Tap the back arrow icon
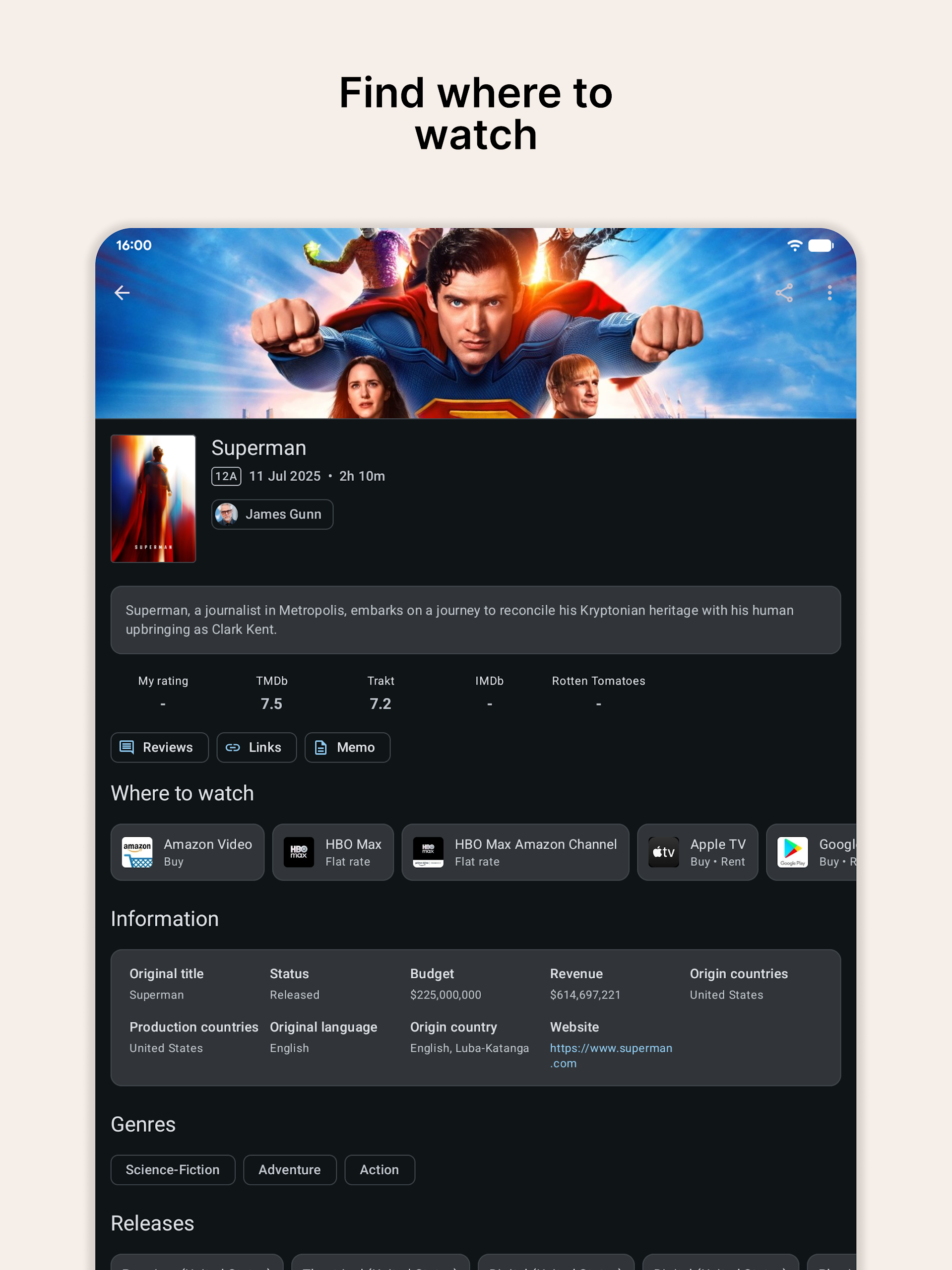 [x=122, y=293]
